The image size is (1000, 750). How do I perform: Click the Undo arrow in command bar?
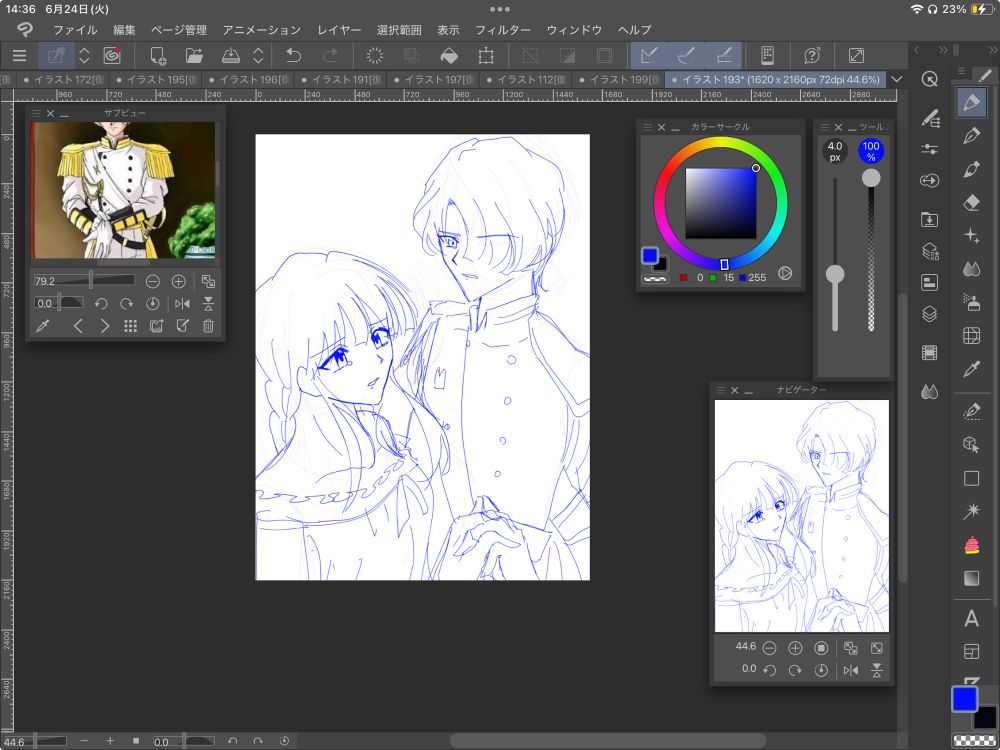click(294, 56)
